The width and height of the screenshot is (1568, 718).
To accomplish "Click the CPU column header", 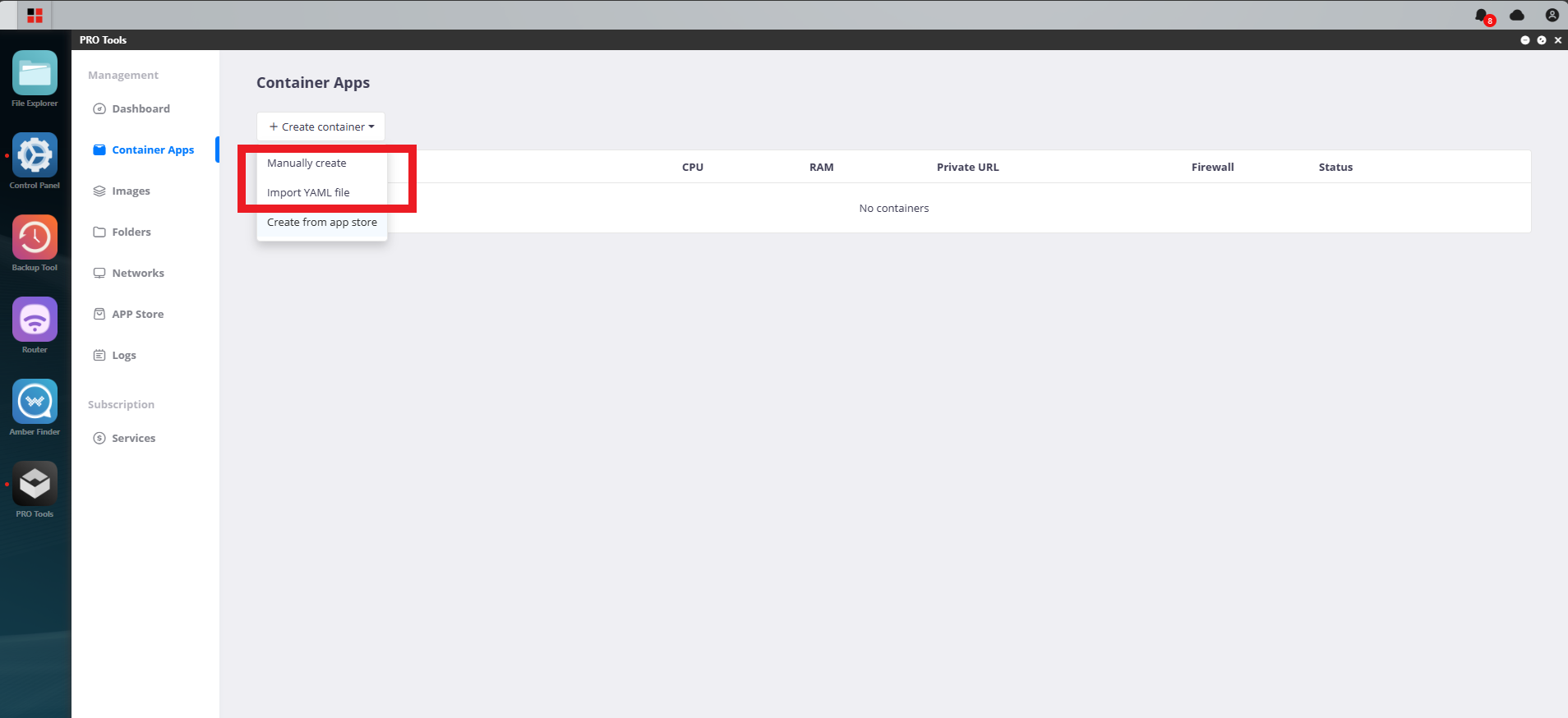I will 693,167.
